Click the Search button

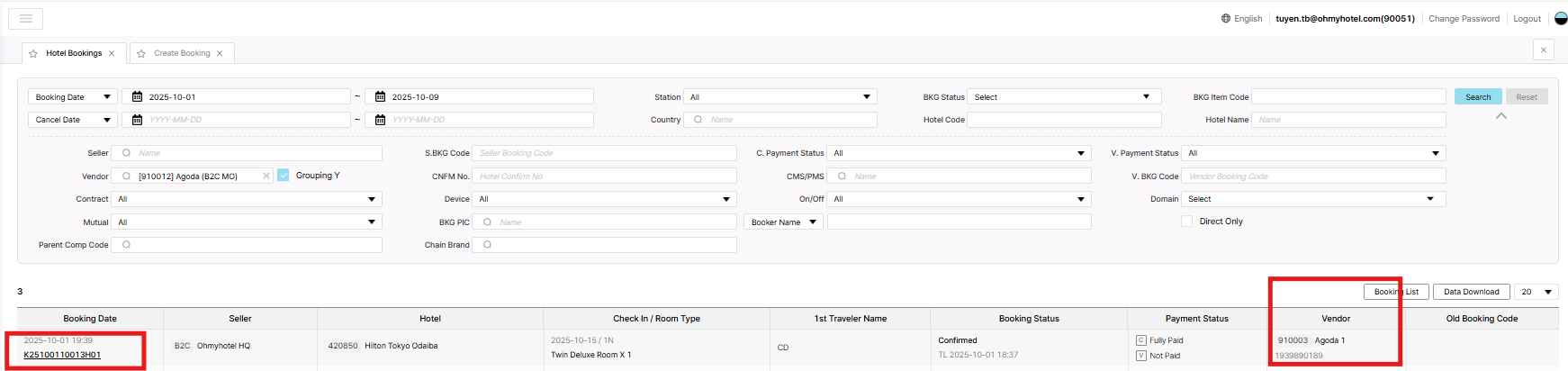click(x=1477, y=97)
